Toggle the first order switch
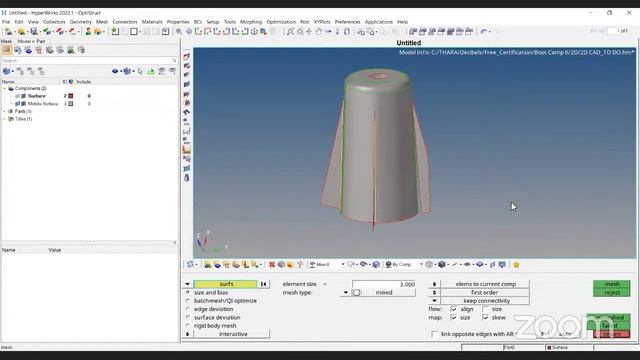 [x=434, y=293]
